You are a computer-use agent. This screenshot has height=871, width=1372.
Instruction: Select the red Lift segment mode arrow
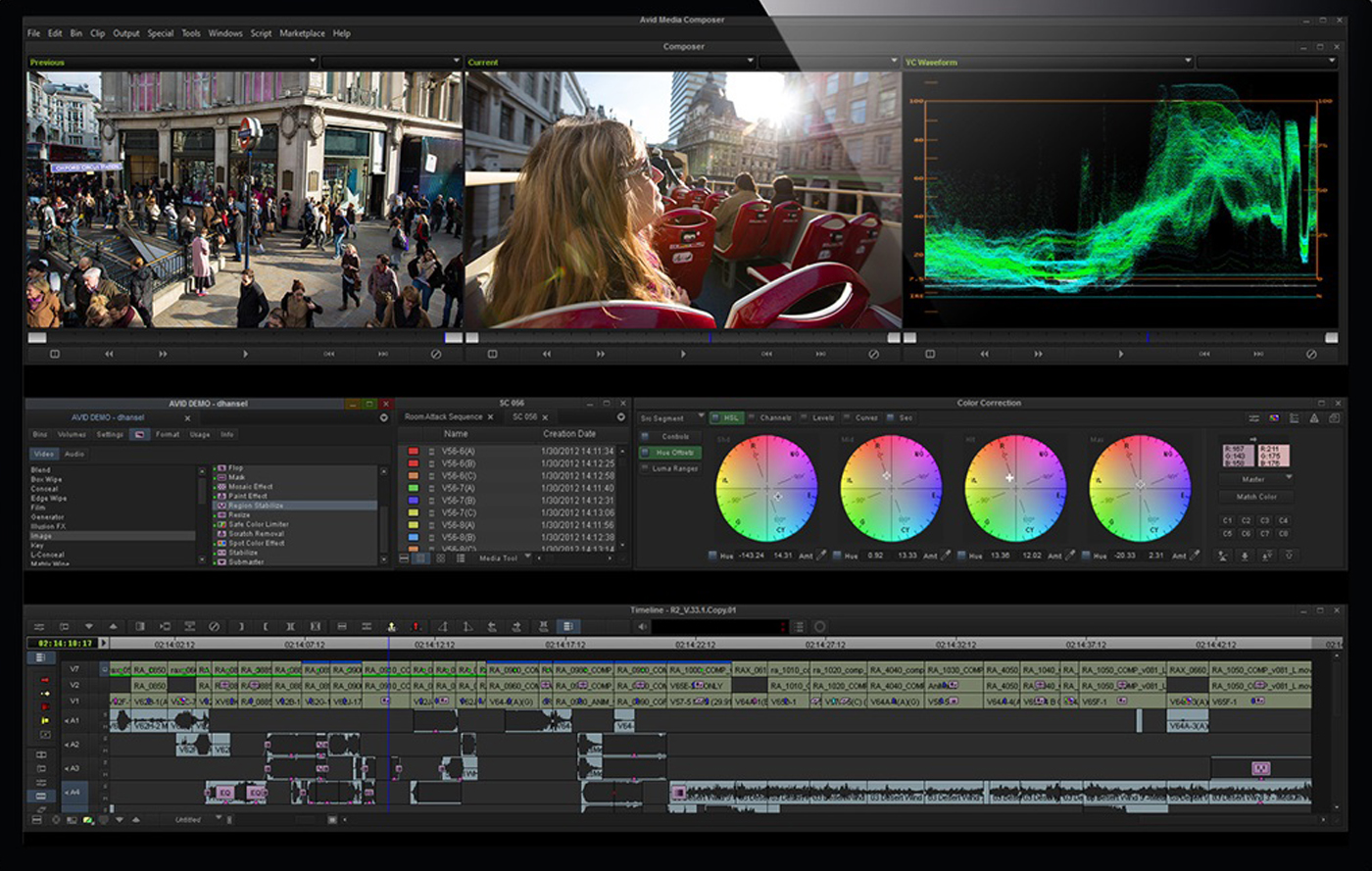(x=44, y=679)
